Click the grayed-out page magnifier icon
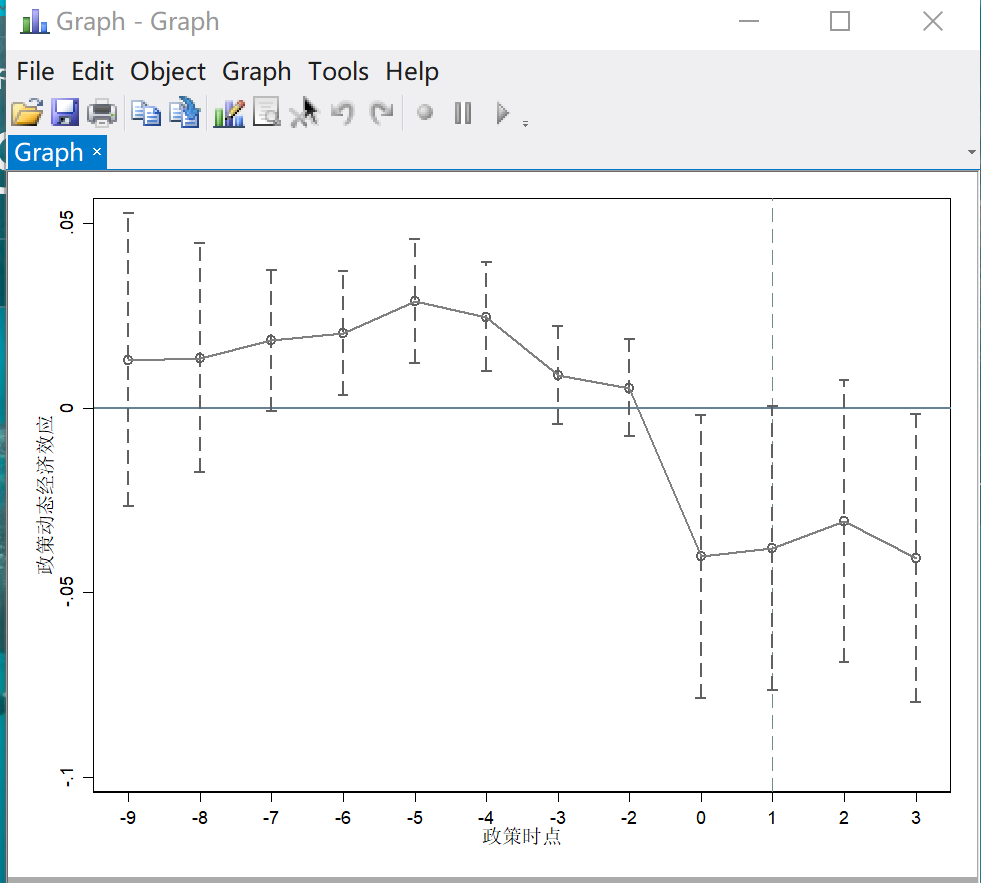The width and height of the screenshot is (981, 883). (267, 113)
